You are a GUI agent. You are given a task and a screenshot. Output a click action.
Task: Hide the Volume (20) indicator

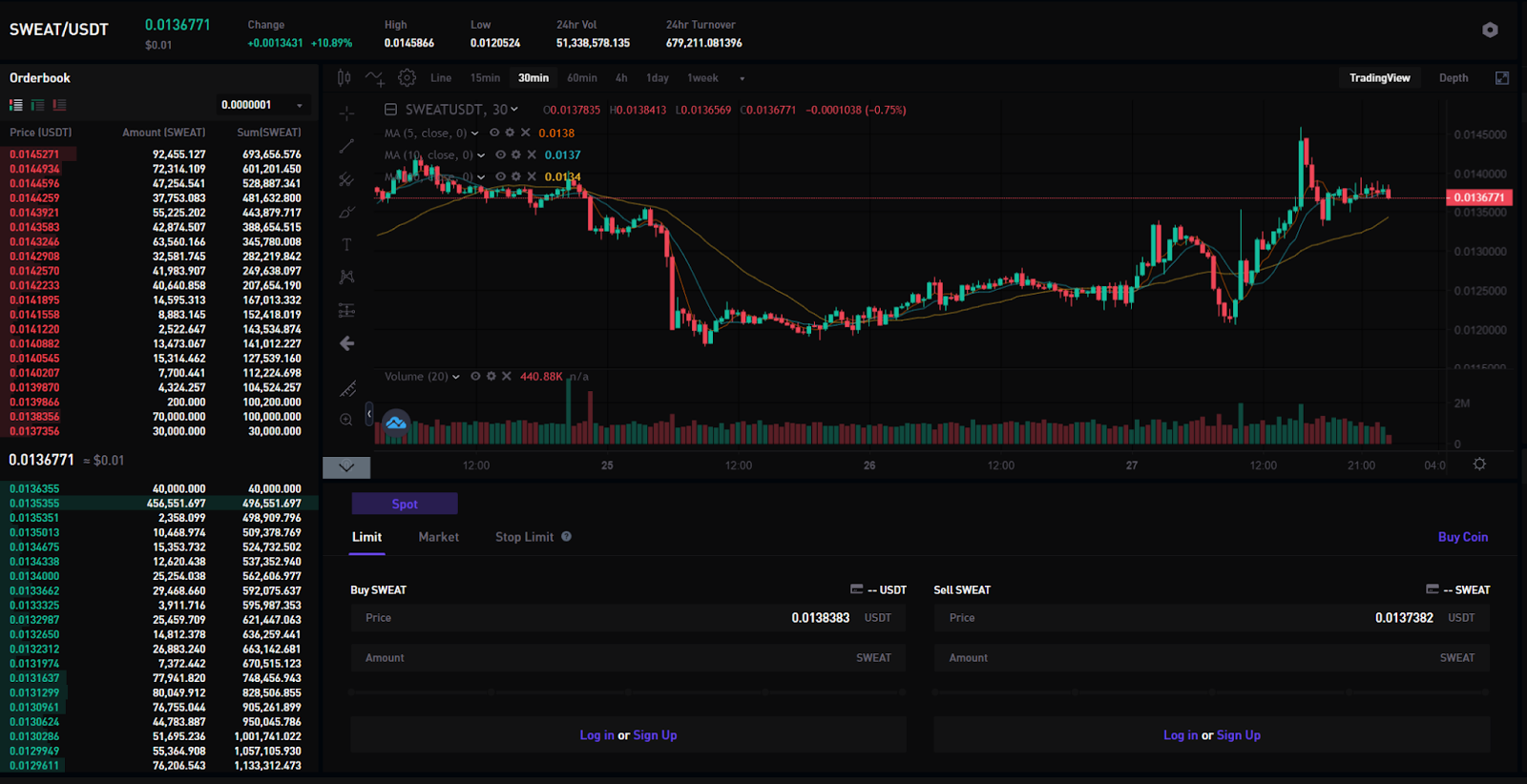(475, 377)
